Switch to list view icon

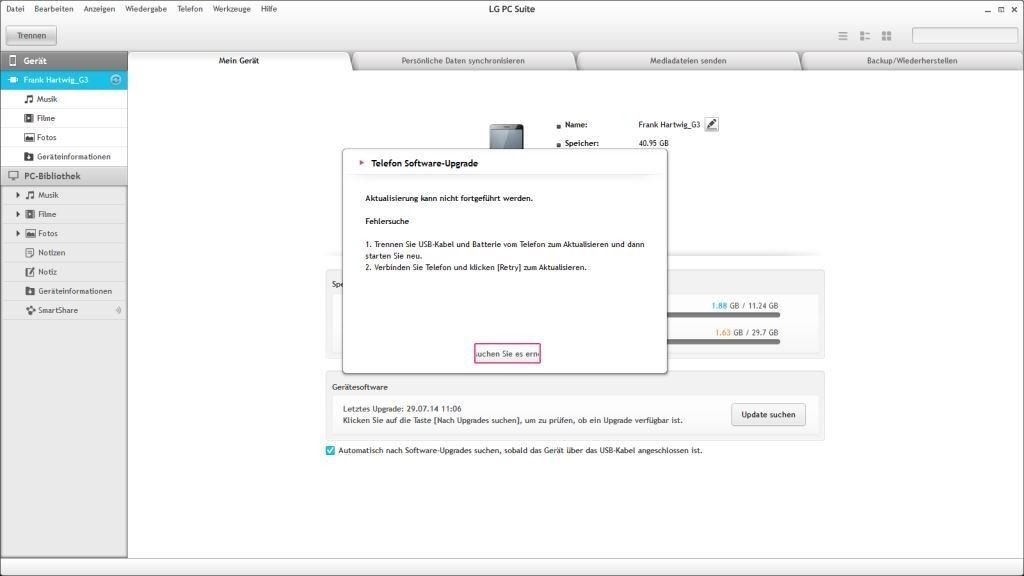843,36
